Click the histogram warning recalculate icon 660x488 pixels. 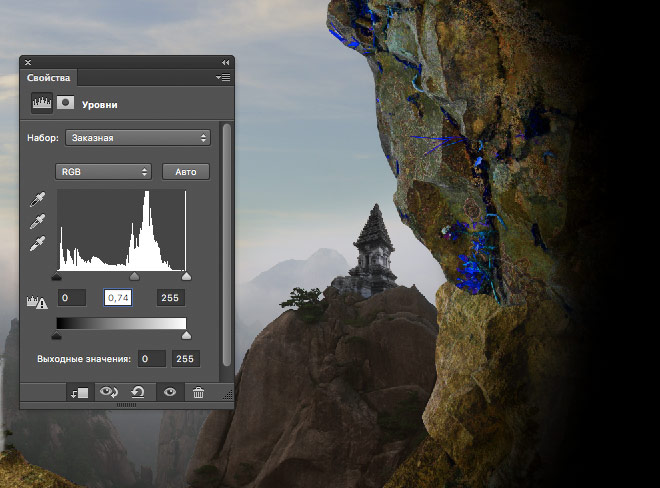tap(37, 302)
